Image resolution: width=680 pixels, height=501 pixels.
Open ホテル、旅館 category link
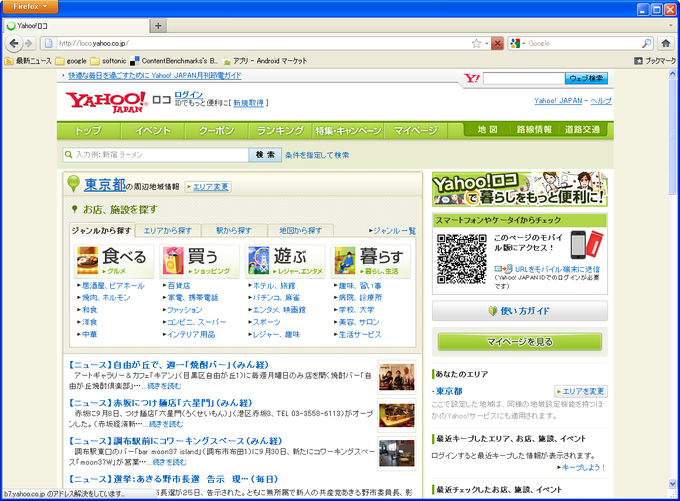(x=274, y=285)
